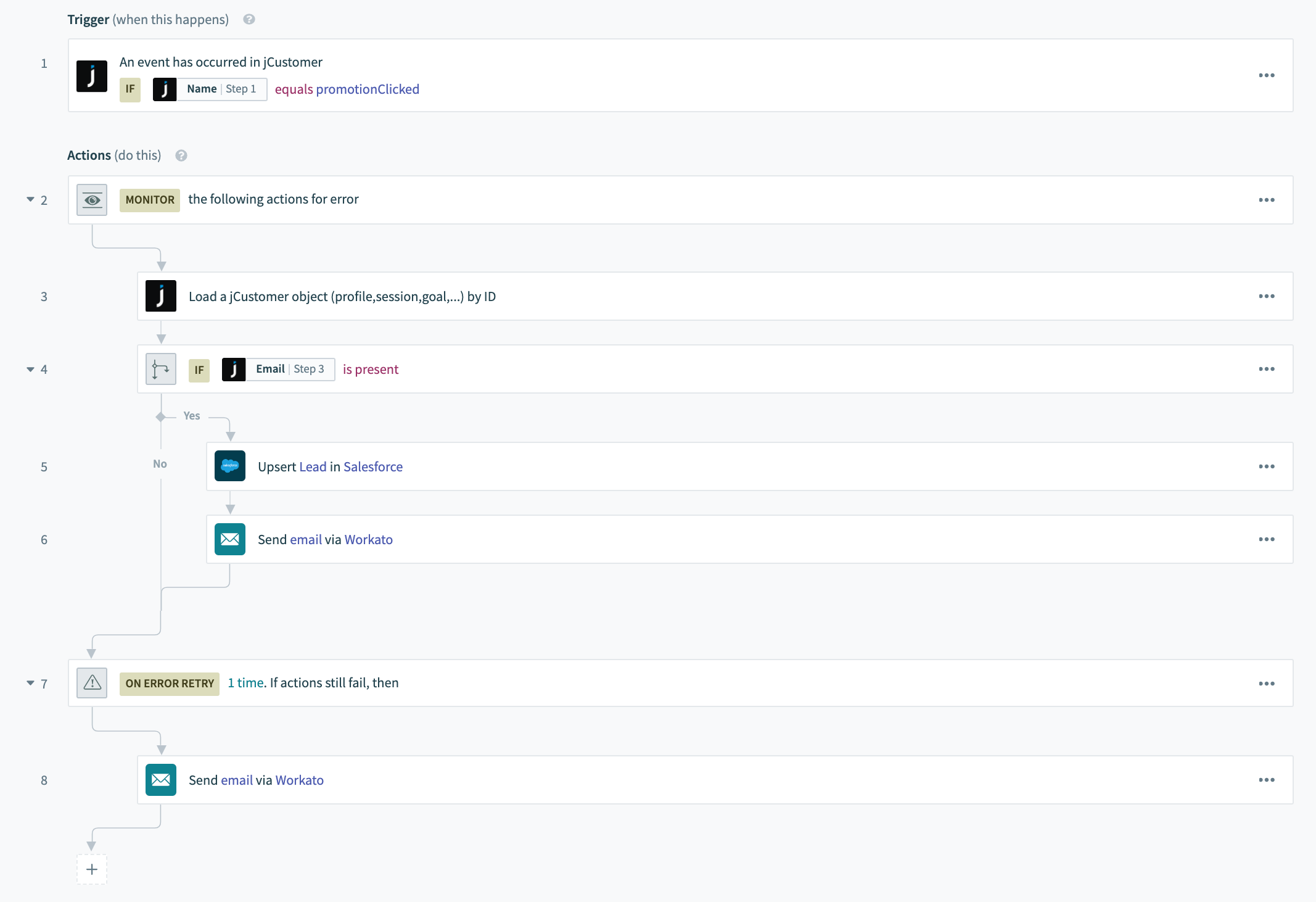
Task: Click 'Workato' link in step 8
Action: coord(300,780)
